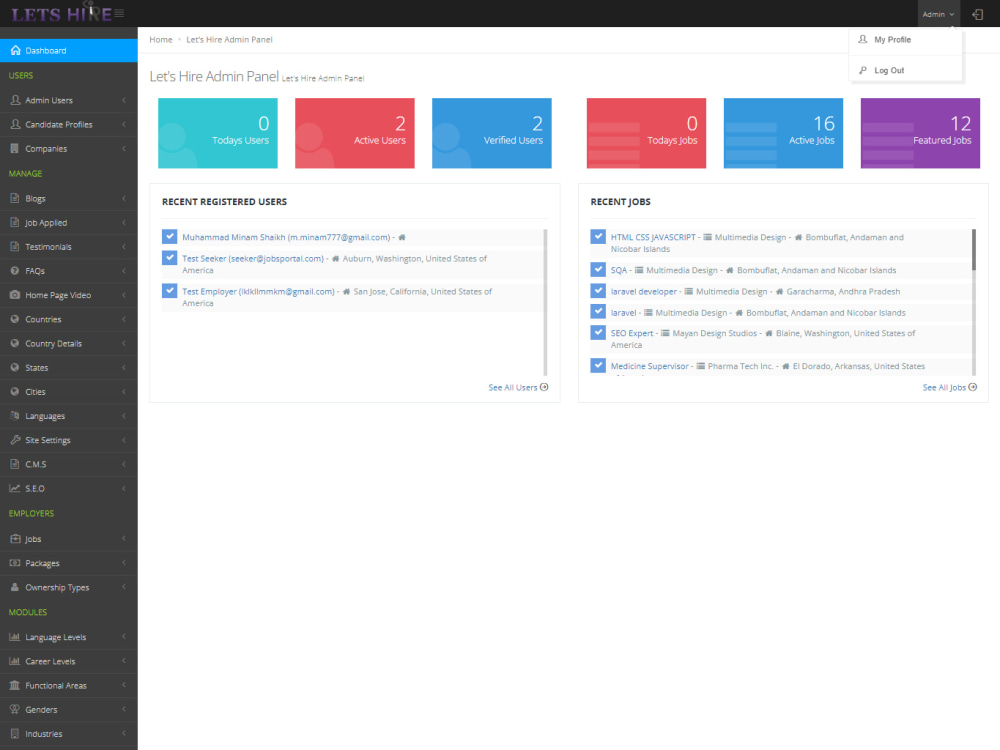Open the Admin dropdown in header
Image resolution: width=1000 pixels, height=750 pixels.
[938, 14]
